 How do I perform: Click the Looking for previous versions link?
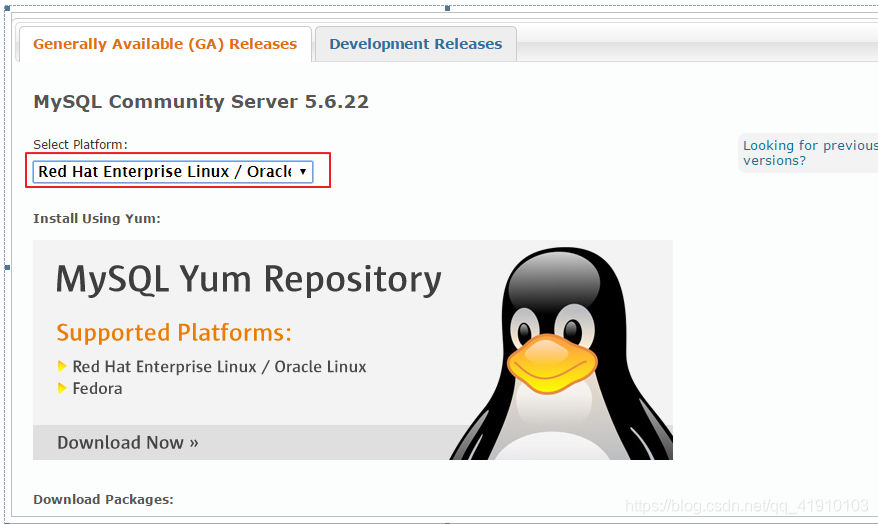tap(810, 153)
